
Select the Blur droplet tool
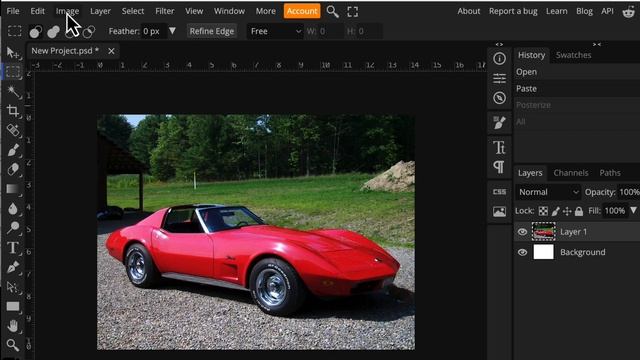(x=13, y=209)
